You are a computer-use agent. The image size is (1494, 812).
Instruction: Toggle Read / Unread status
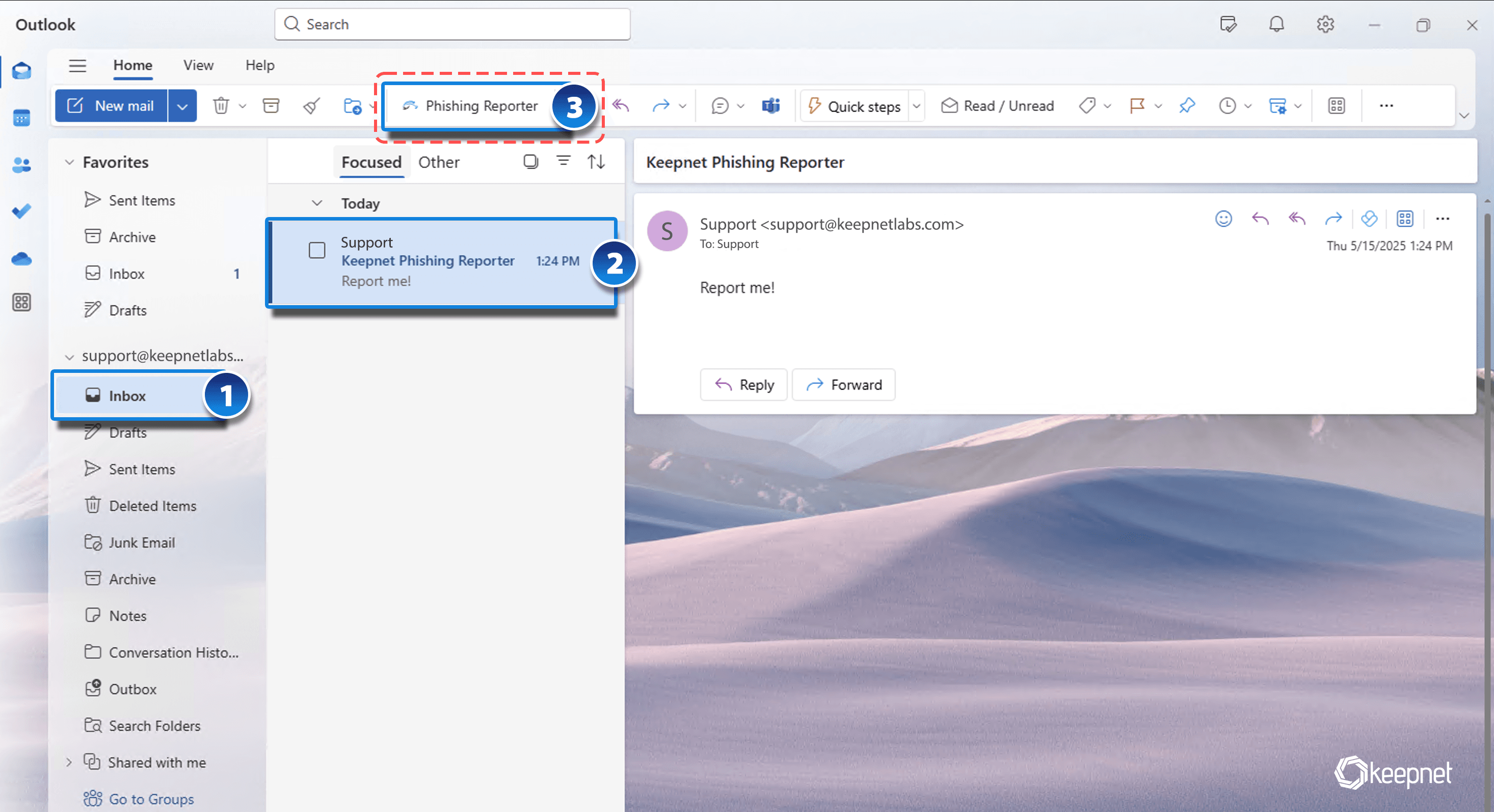tap(998, 106)
